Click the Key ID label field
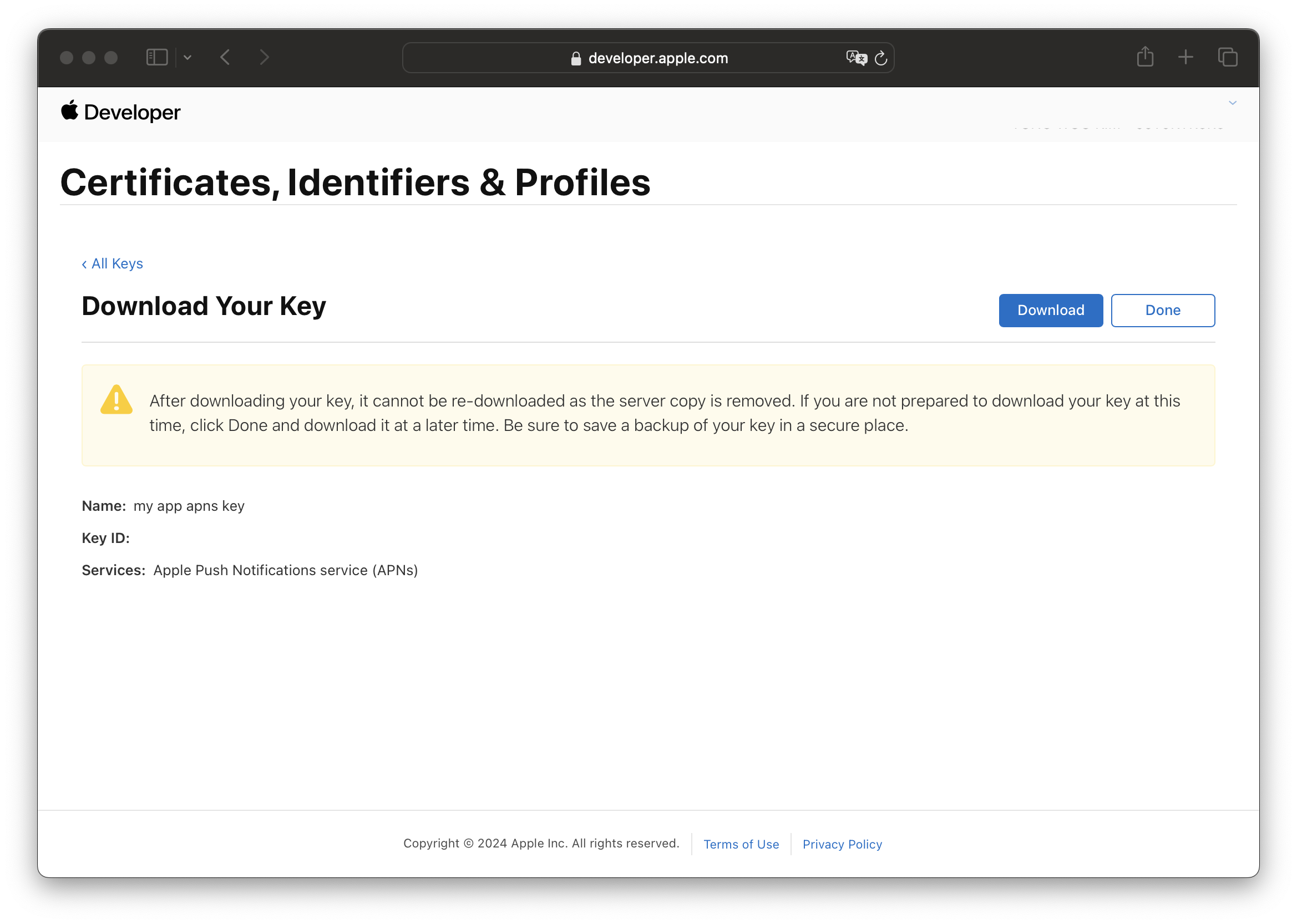Image resolution: width=1297 pixels, height=924 pixels. [105, 538]
